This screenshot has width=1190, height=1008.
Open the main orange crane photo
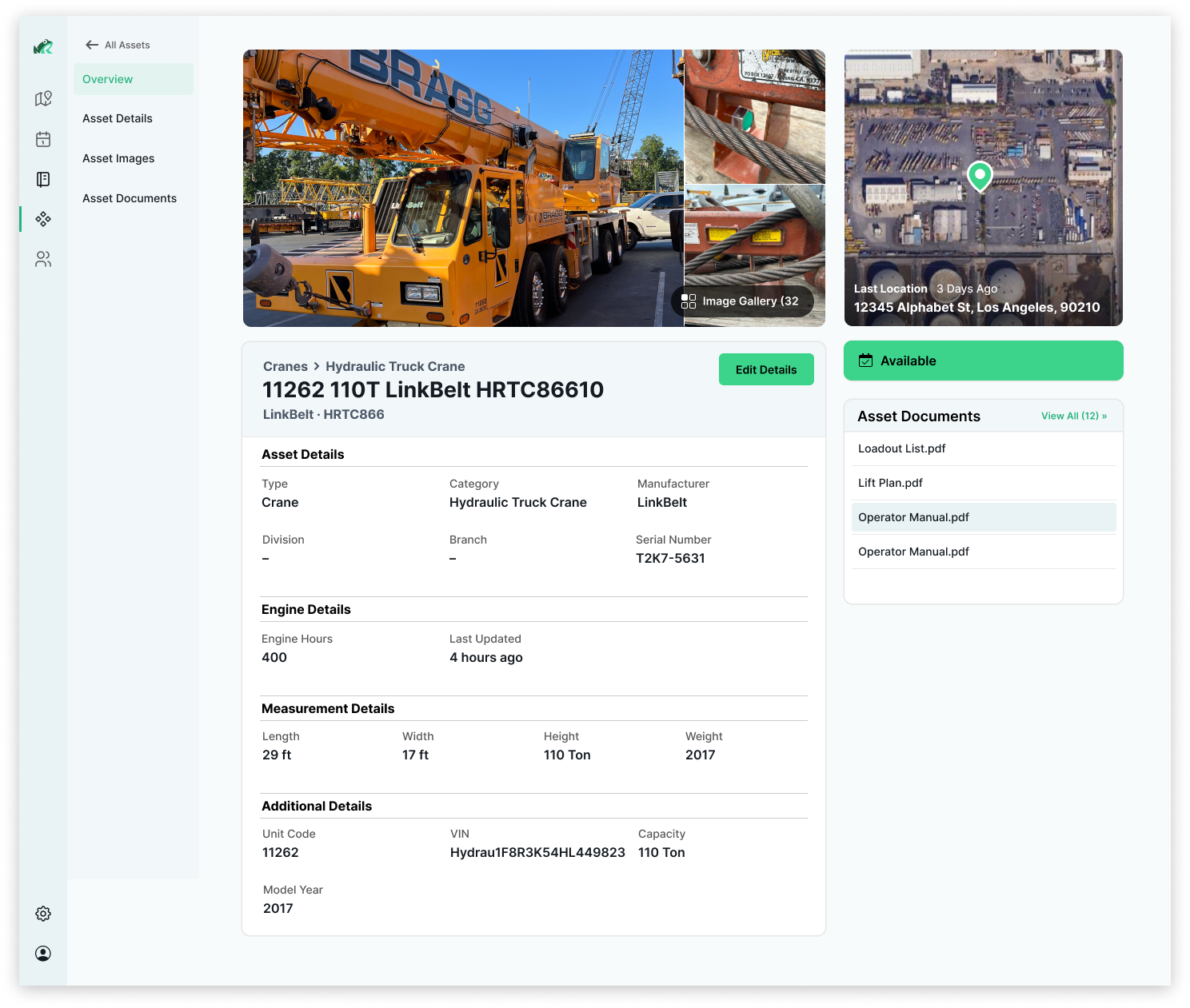click(x=463, y=188)
